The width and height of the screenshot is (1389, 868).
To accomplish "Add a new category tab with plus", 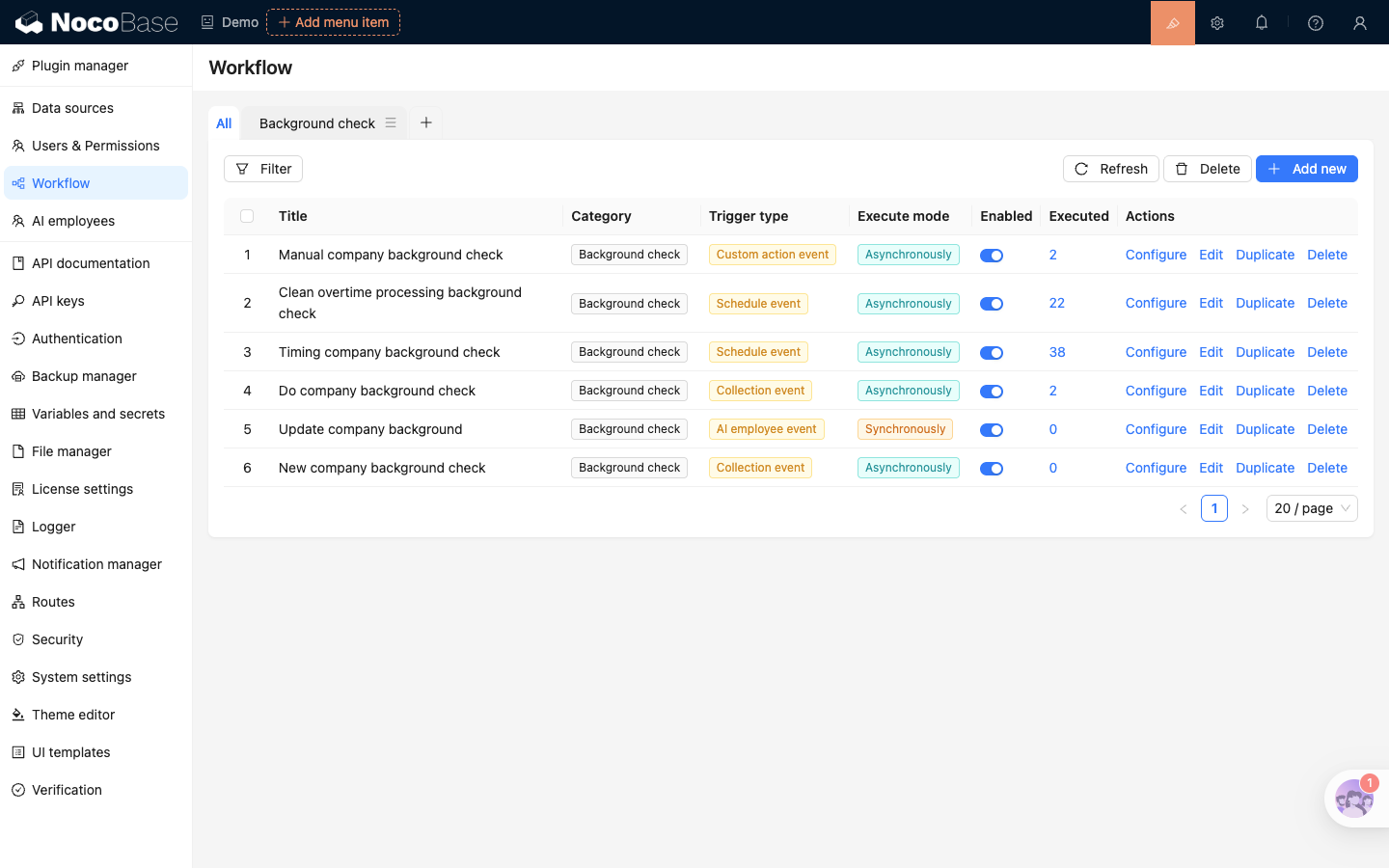I will coord(426,122).
